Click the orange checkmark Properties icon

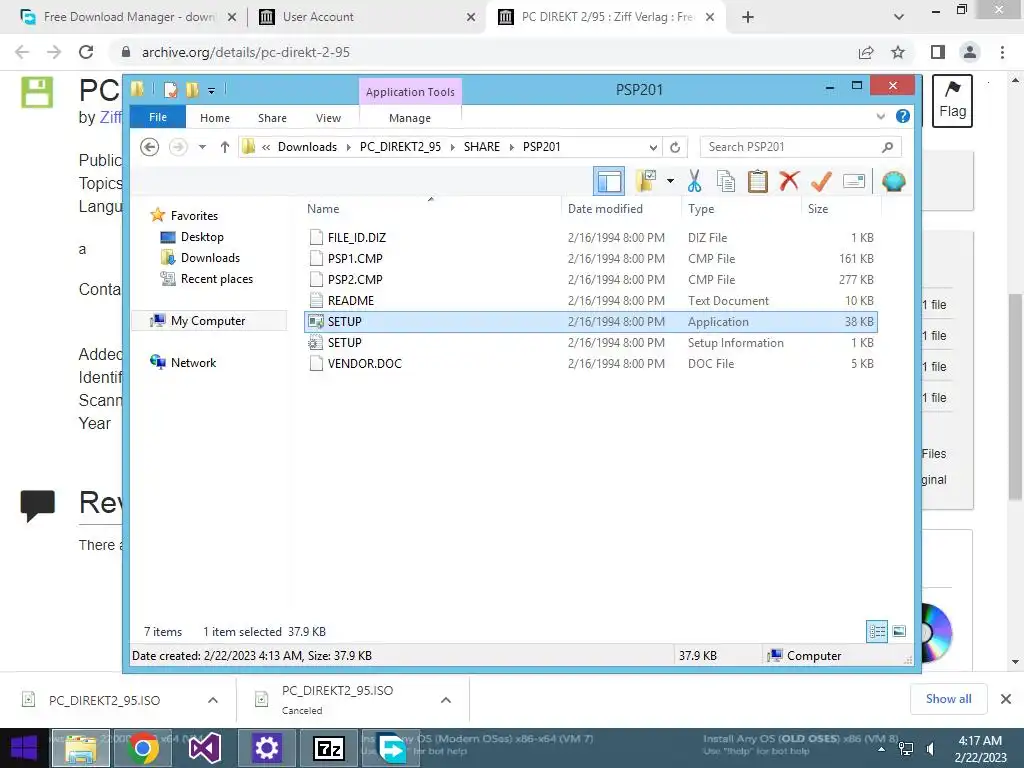[821, 181]
